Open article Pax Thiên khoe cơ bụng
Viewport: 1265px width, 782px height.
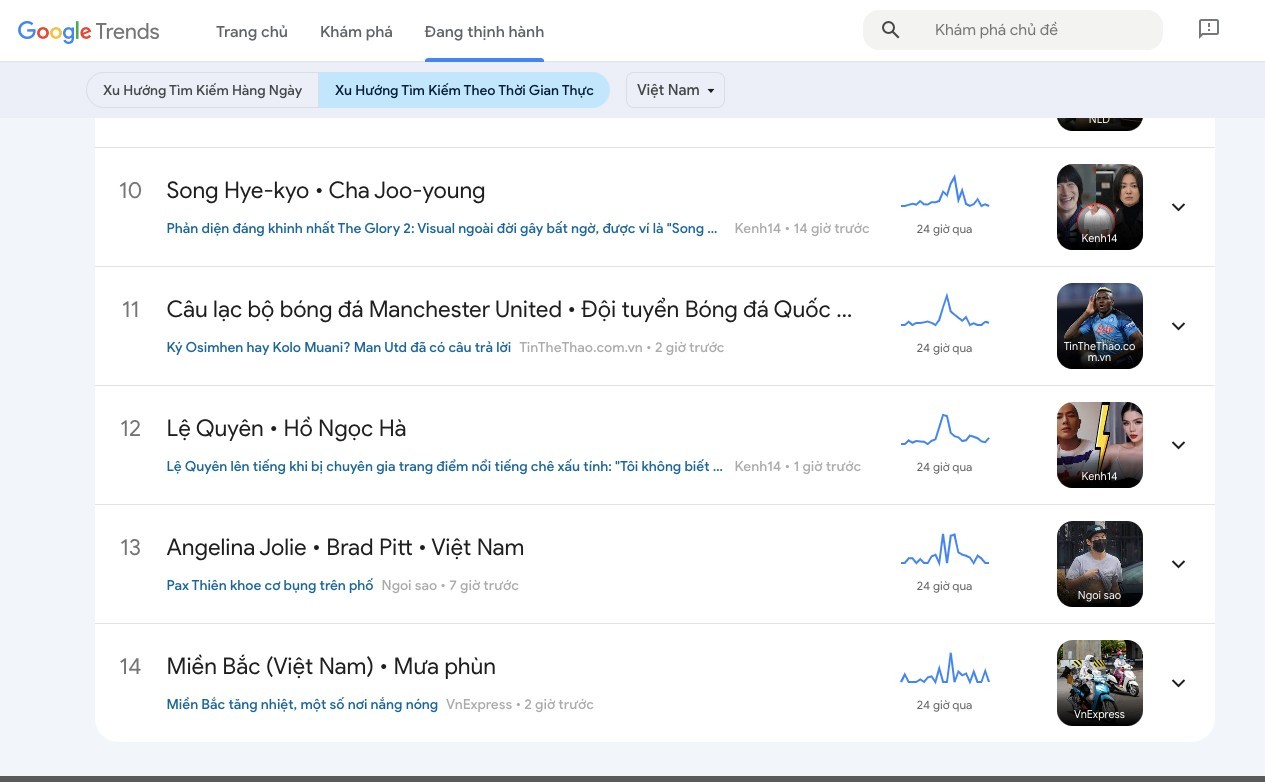coord(270,585)
